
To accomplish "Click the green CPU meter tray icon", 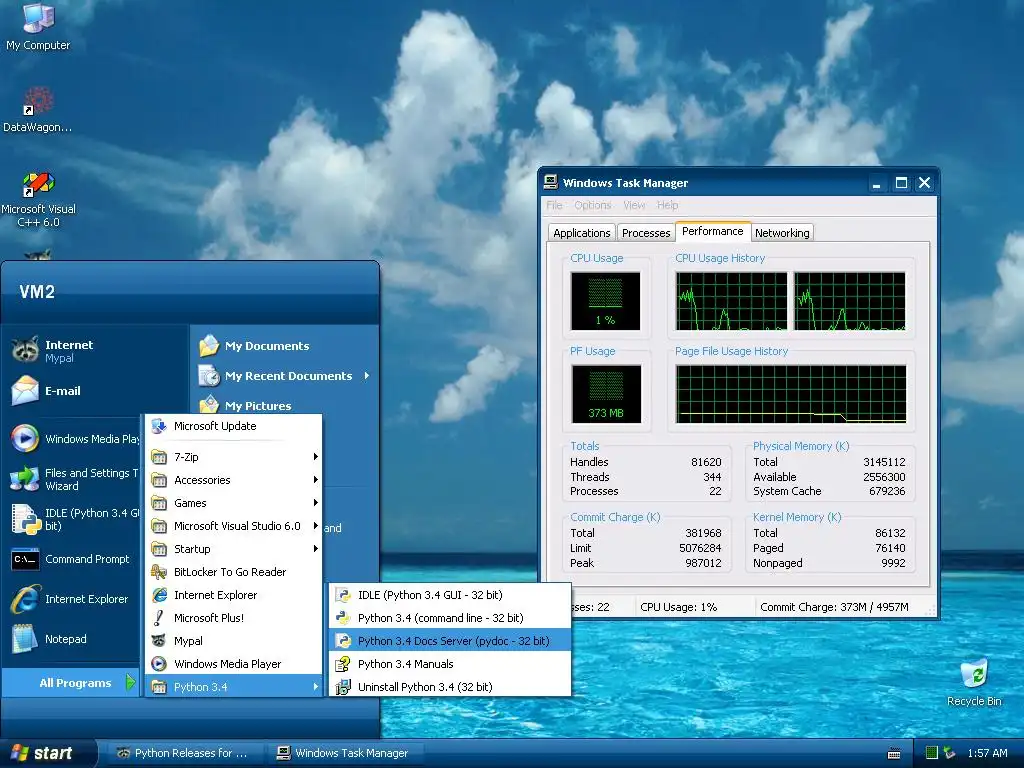I will (931, 753).
